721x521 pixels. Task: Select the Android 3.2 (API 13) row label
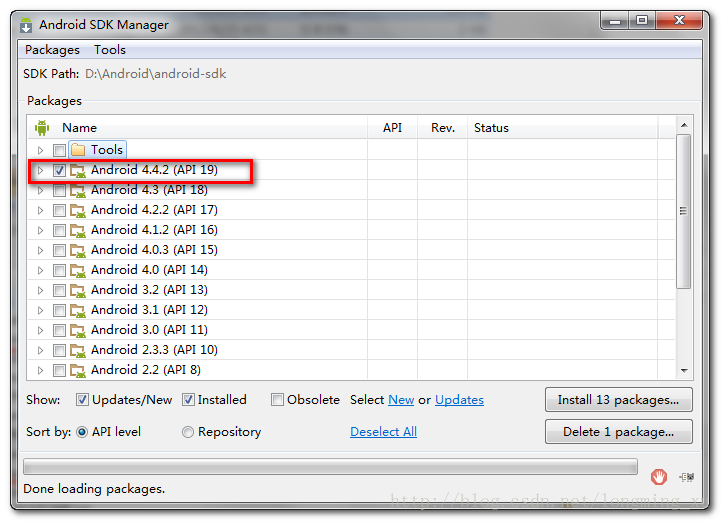click(x=149, y=290)
